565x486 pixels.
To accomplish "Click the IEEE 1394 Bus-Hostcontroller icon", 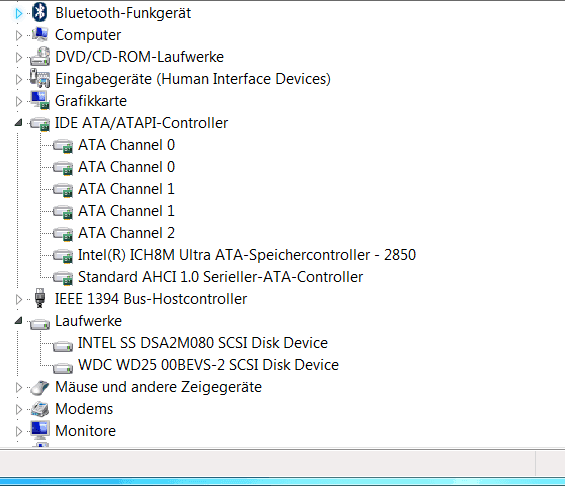I will point(40,298).
